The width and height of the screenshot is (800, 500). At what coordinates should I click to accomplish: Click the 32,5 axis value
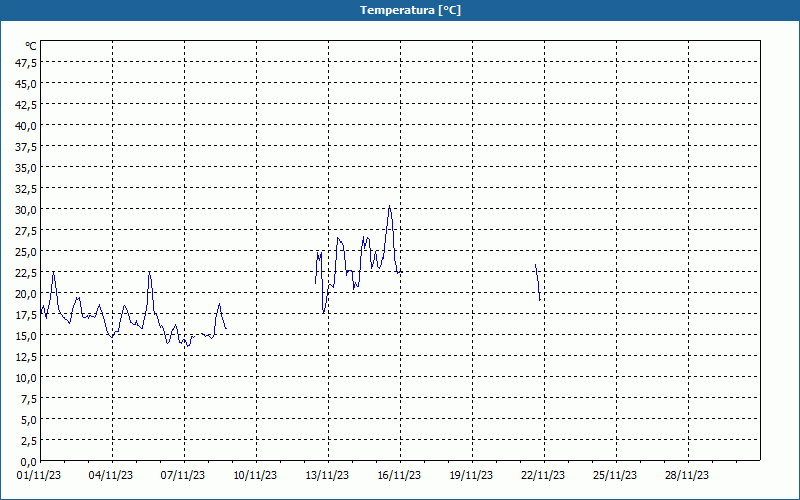[27, 189]
